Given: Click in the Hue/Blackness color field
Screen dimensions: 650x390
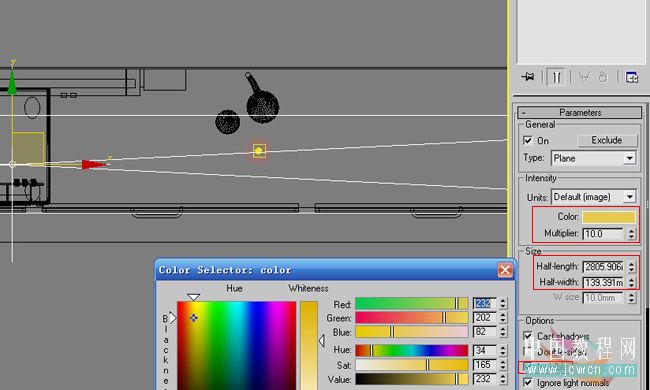Looking at the screenshot, I should (237, 346).
